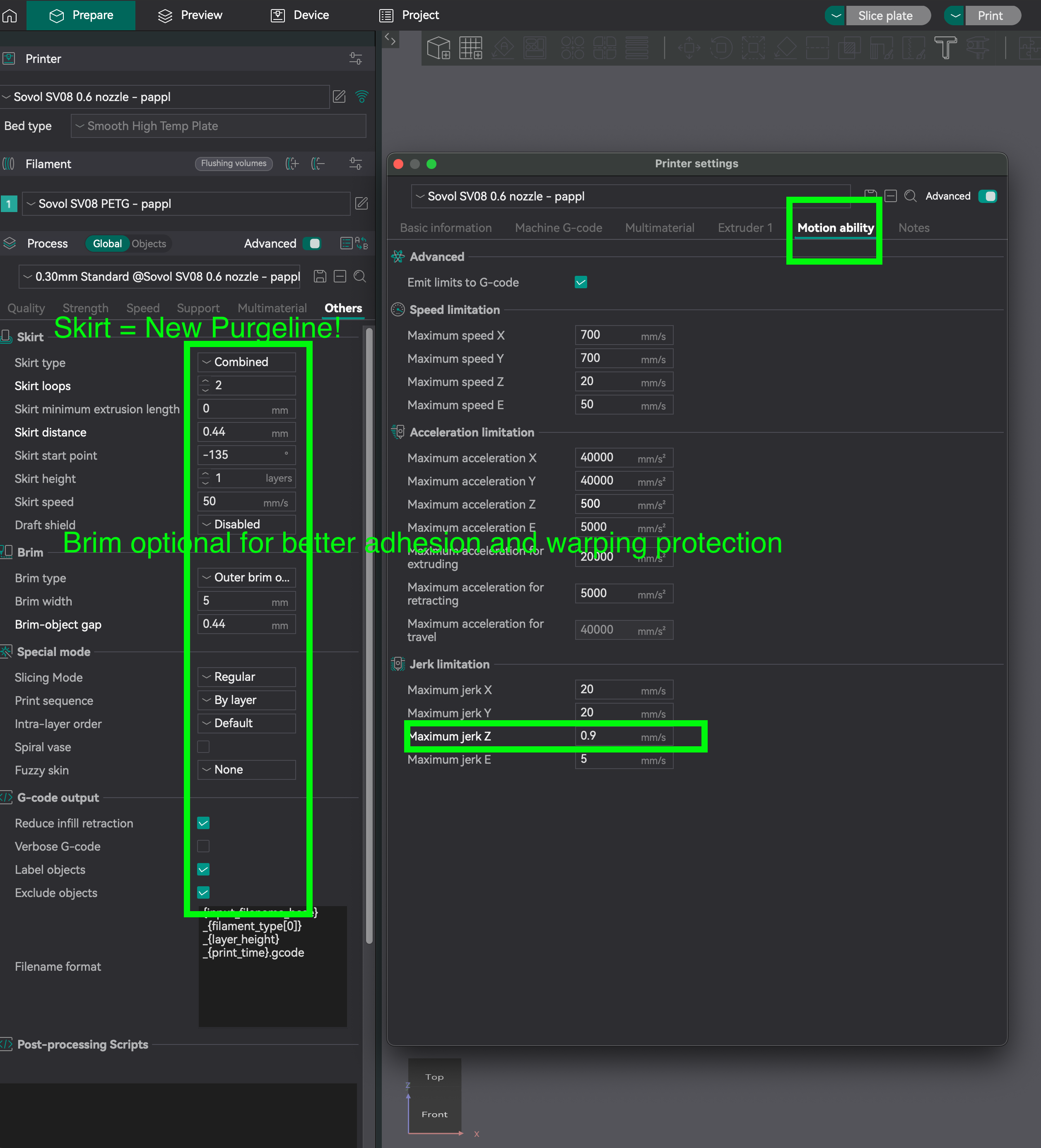Open the Skirt type Combined dropdown

pos(246,362)
